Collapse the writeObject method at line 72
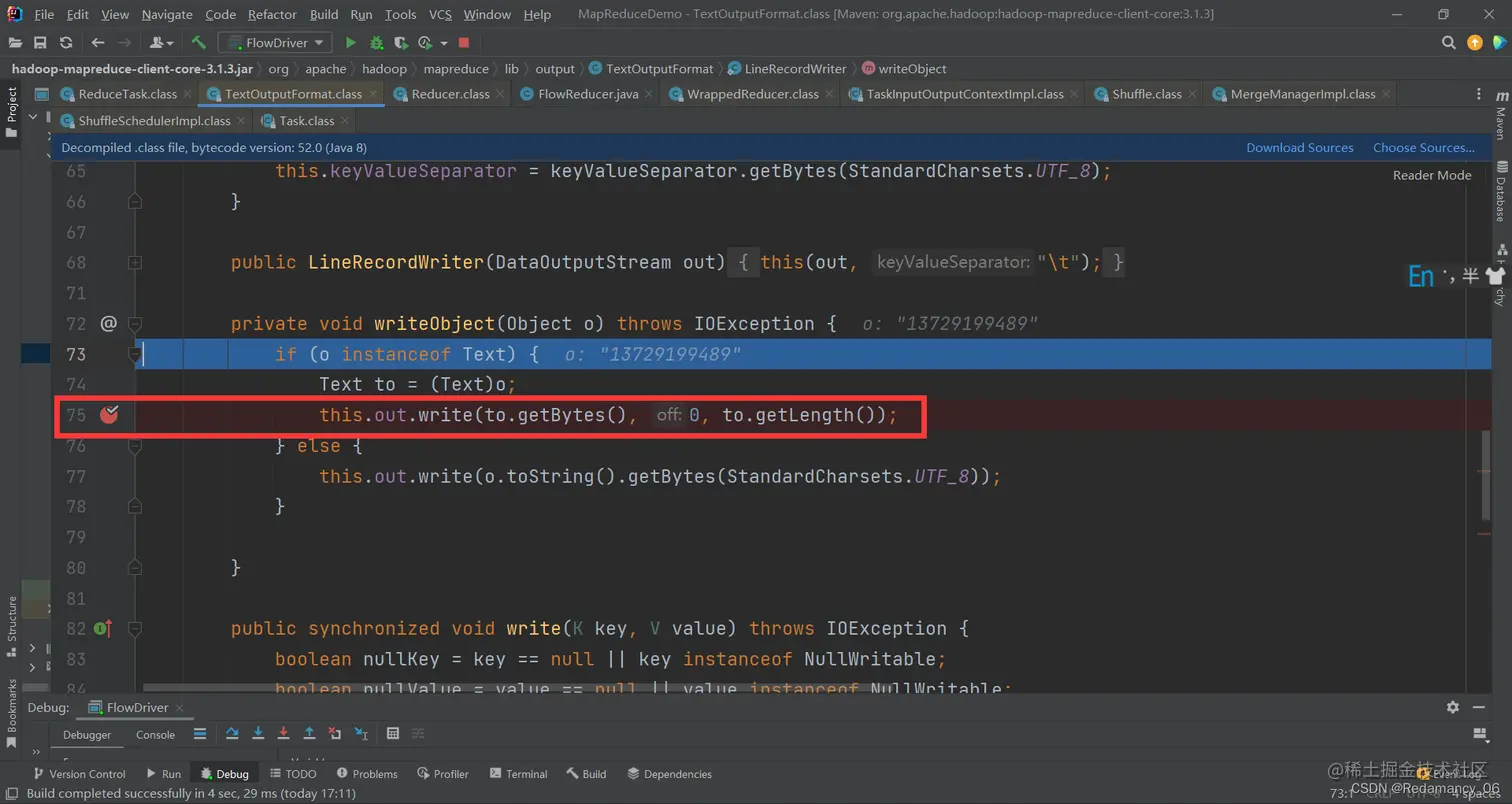 [135, 324]
